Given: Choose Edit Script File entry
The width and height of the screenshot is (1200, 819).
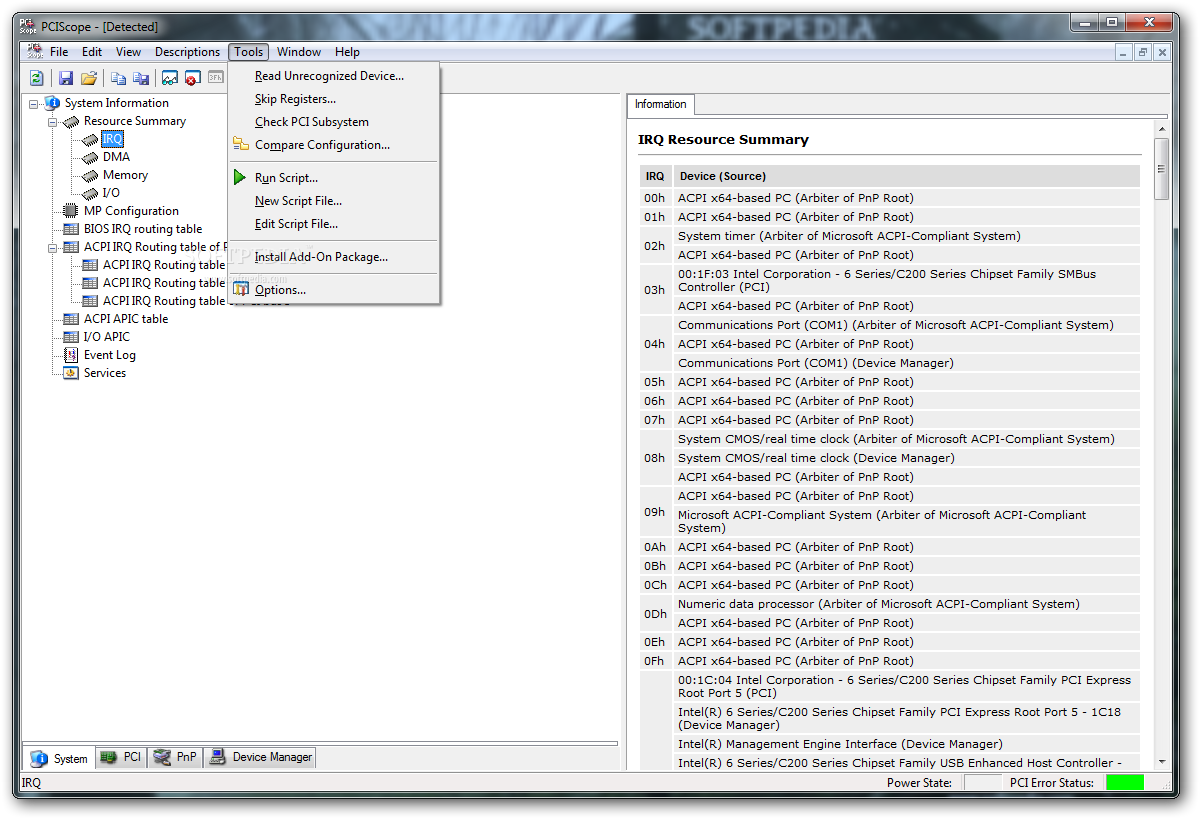Looking at the screenshot, I should (334, 224).
